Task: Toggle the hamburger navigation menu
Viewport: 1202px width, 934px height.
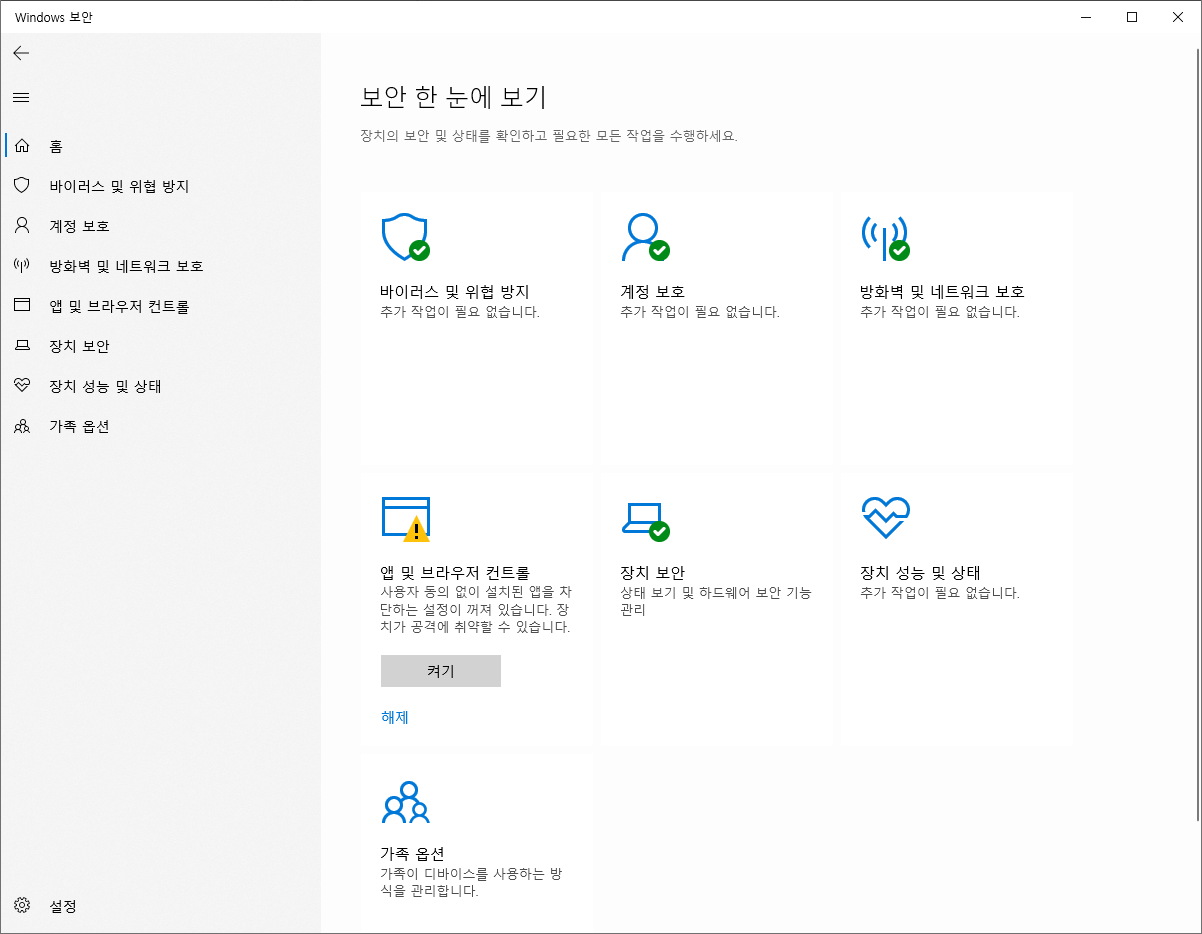Action: point(21,97)
